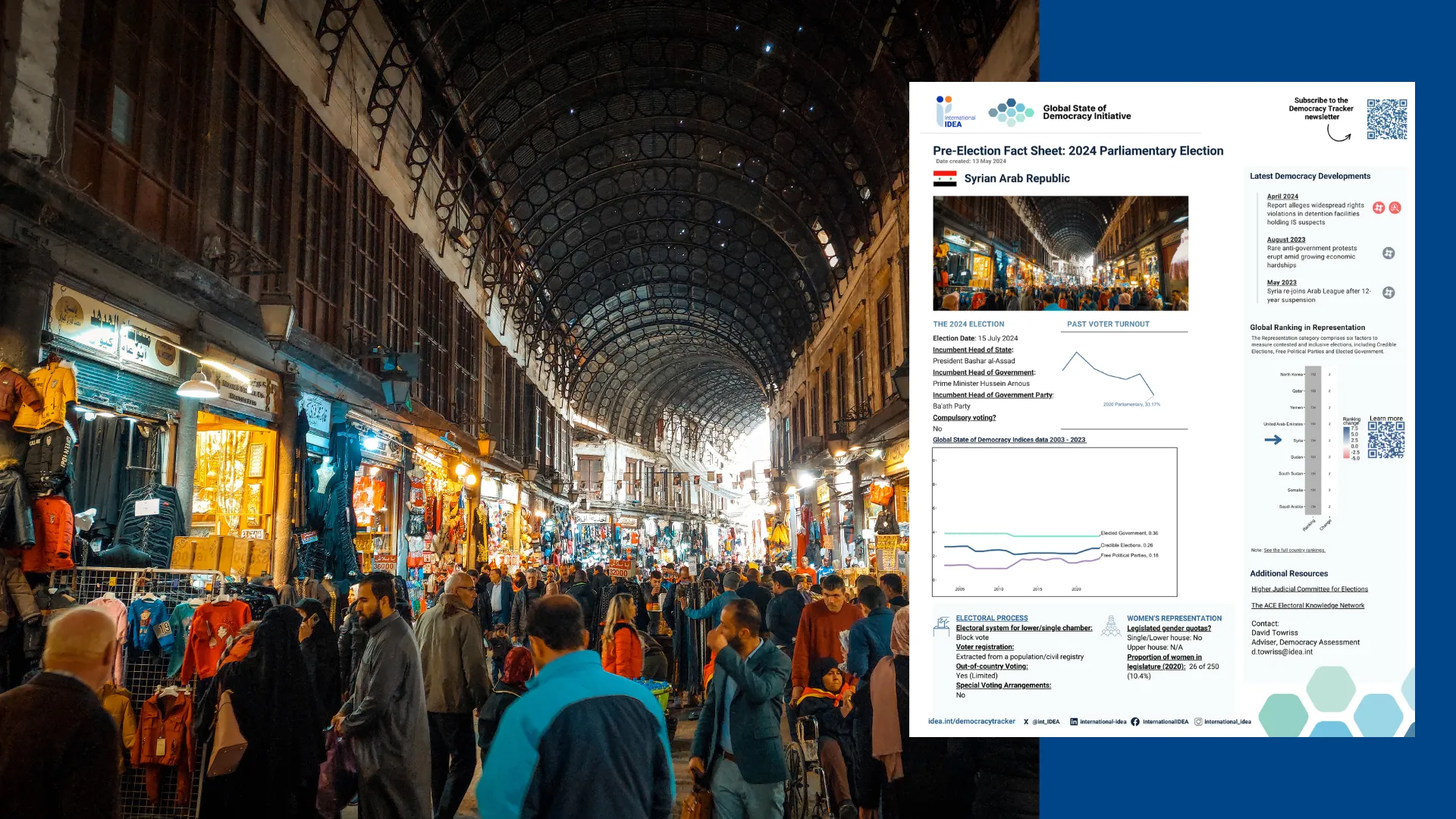Open Higher Judicial Committee for Elections link
Image resolution: width=1456 pixels, height=819 pixels.
click(x=1310, y=589)
